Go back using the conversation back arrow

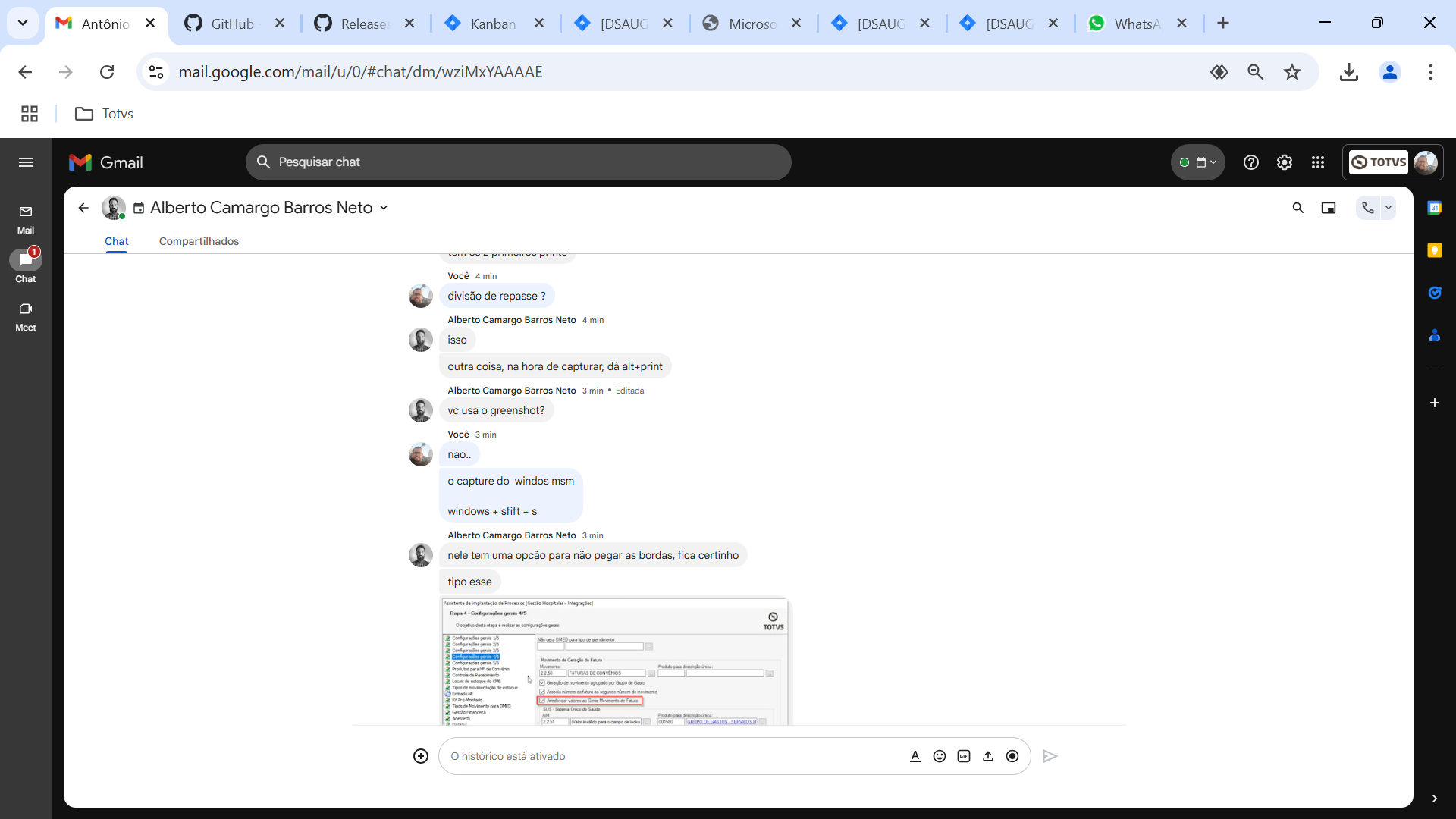click(x=83, y=208)
